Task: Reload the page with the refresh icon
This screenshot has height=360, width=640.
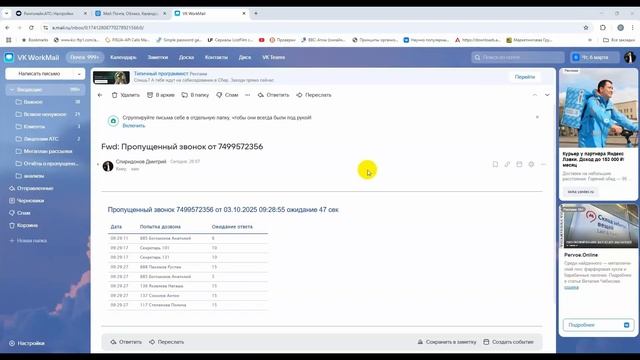Action: pos(31,28)
